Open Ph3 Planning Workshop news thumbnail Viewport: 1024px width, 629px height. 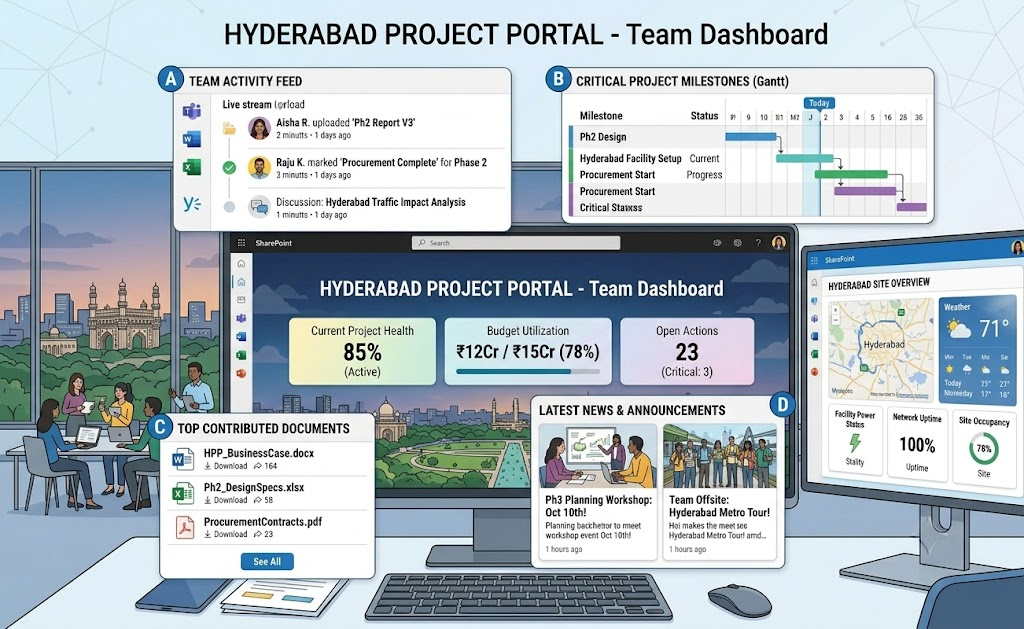[598, 457]
